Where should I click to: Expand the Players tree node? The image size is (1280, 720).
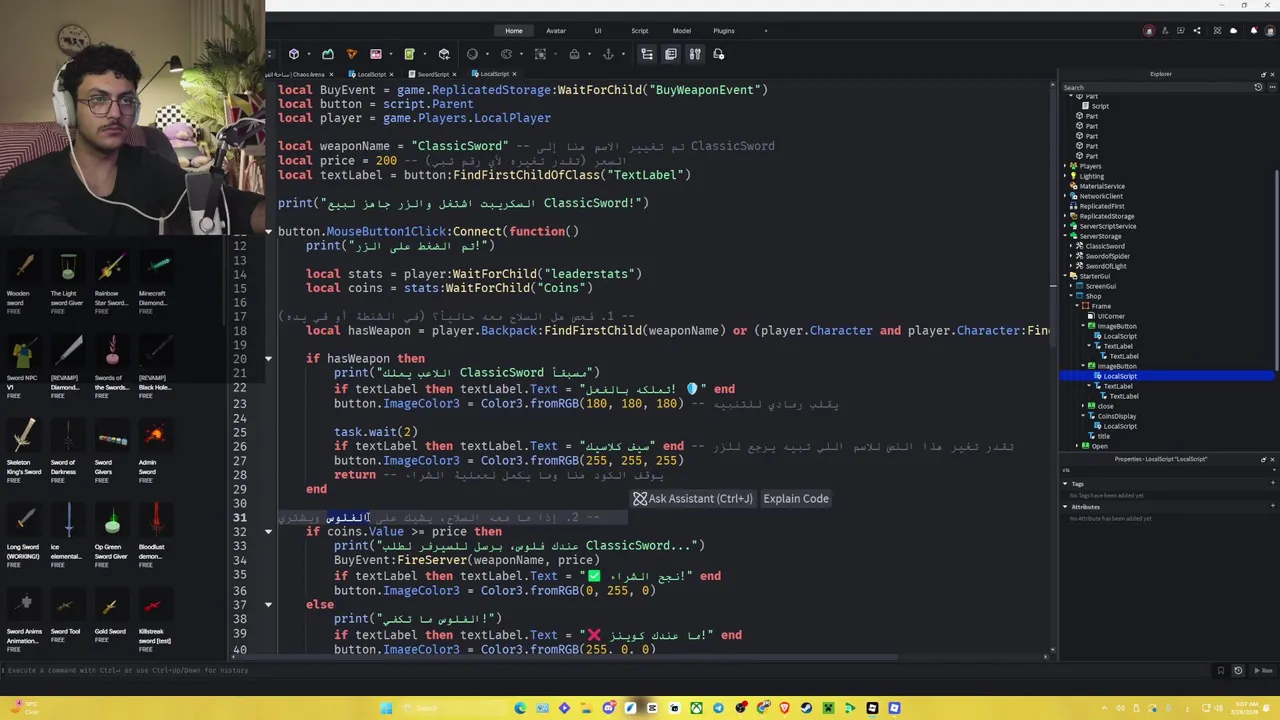pyautogui.click(x=1065, y=166)
